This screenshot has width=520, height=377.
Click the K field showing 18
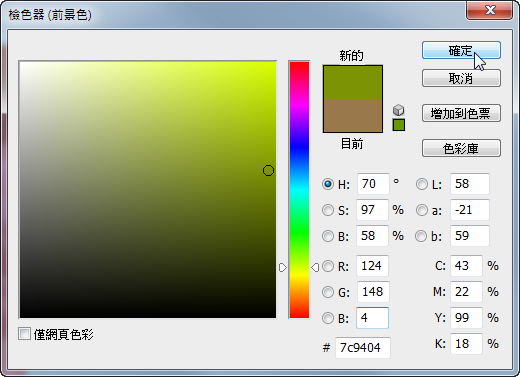pos(466,344)
